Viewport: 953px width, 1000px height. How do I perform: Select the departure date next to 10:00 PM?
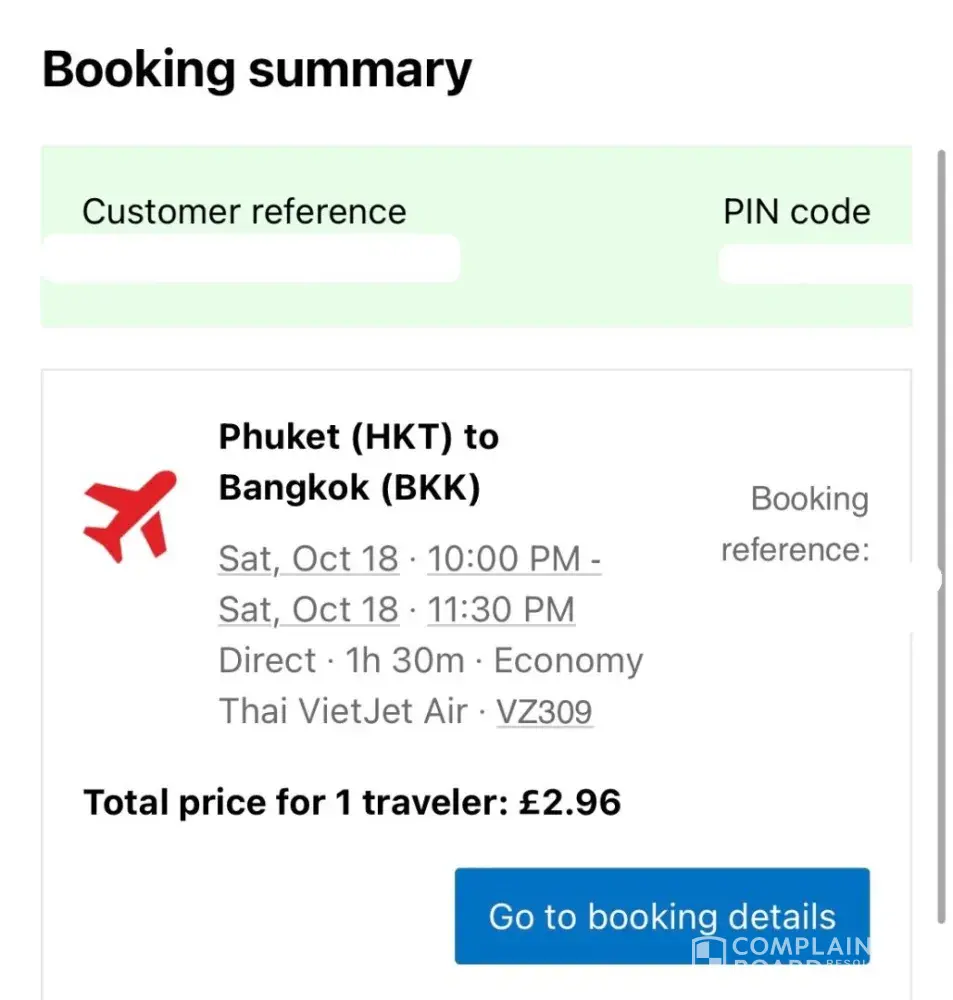[308, 559]
